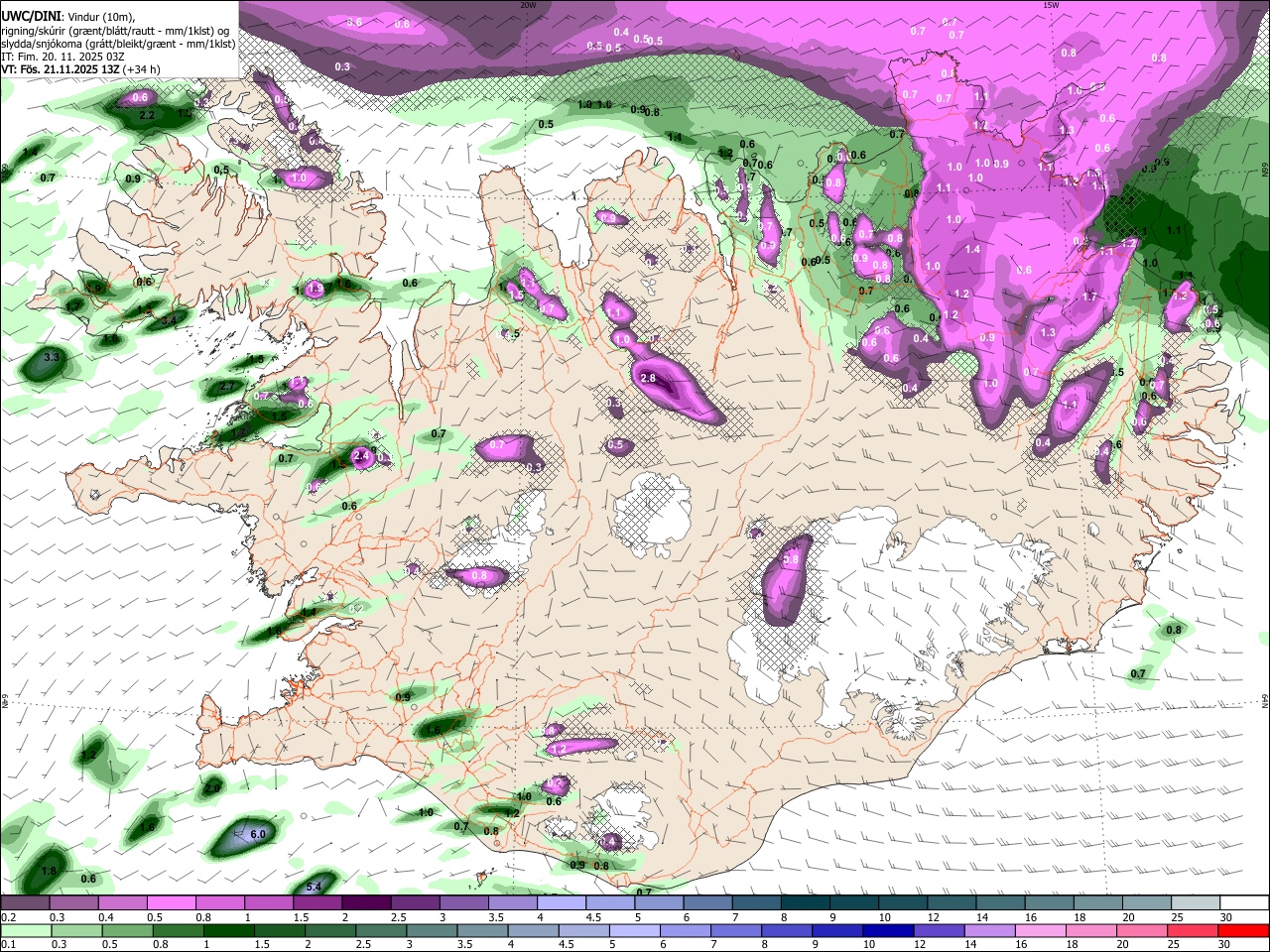This screenshot has width=1270, height=952.
Task: Click the dark mauve swatch at 0.2 in upper legend row
Action: pos(24,903)
